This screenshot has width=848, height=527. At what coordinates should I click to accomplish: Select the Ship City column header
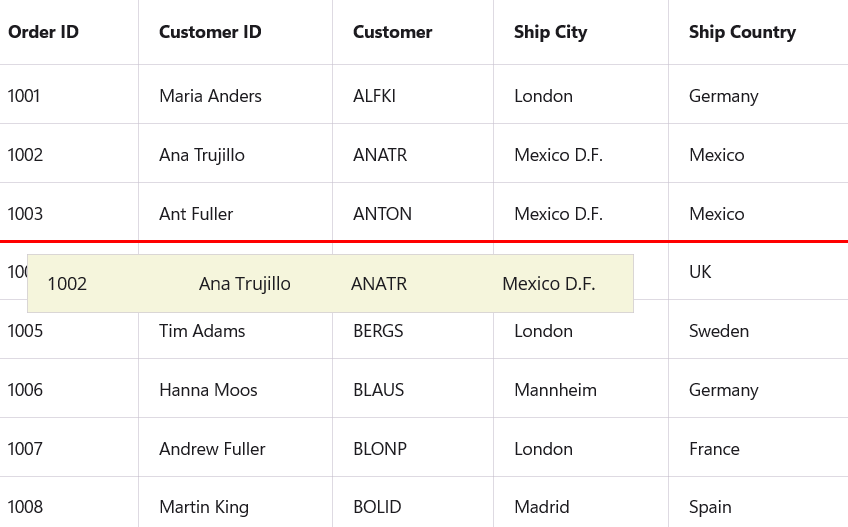550,32
